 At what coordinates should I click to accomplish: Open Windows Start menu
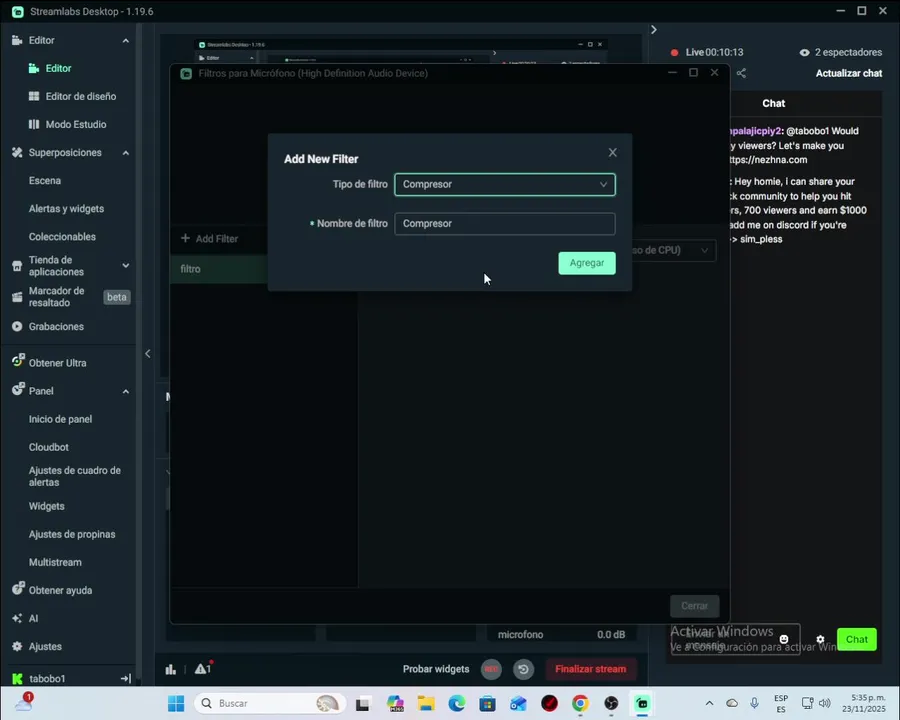[176, 703]
